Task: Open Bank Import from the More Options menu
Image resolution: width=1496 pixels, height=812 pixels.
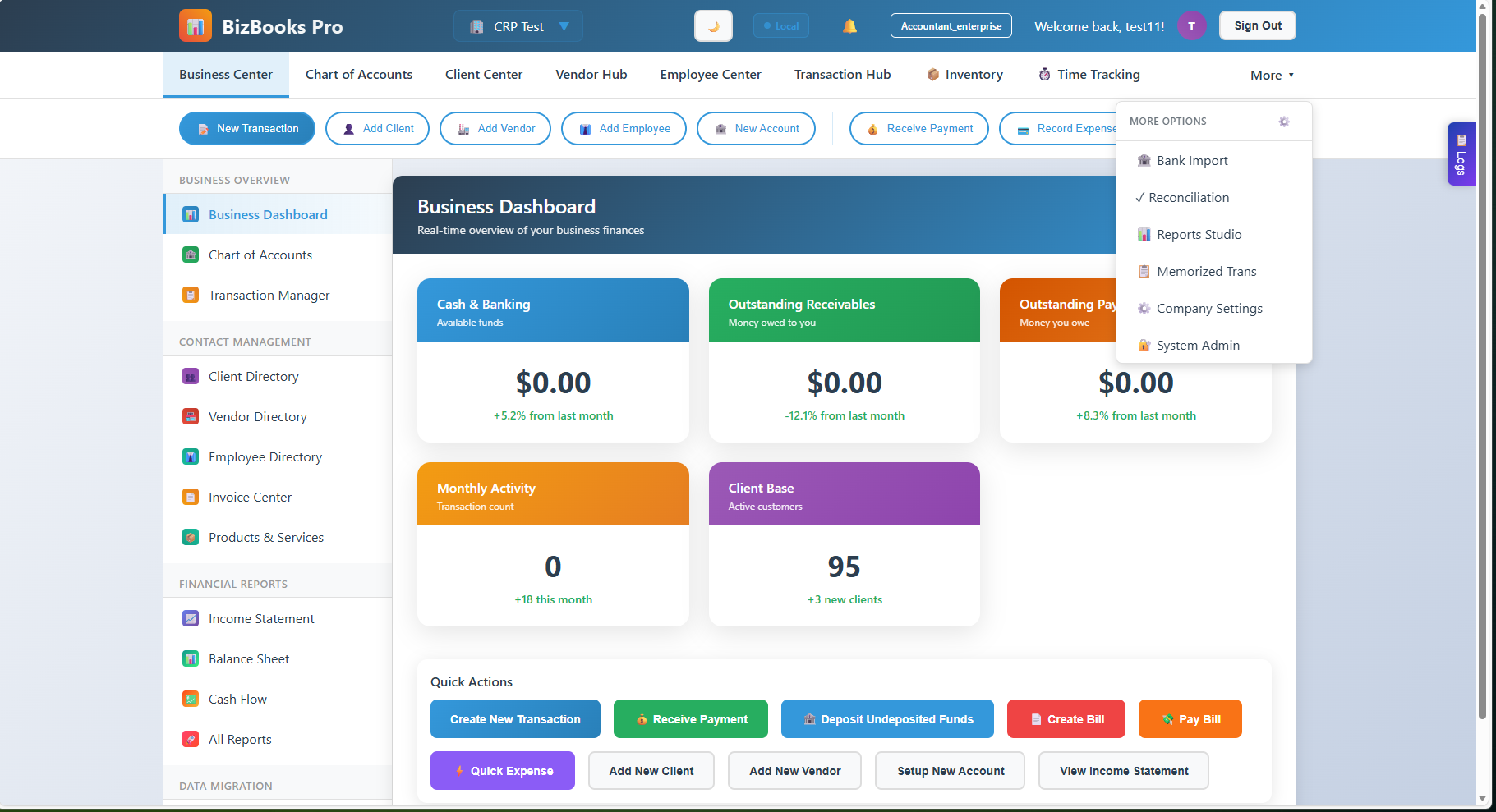Action: [x=1191, y=160]
